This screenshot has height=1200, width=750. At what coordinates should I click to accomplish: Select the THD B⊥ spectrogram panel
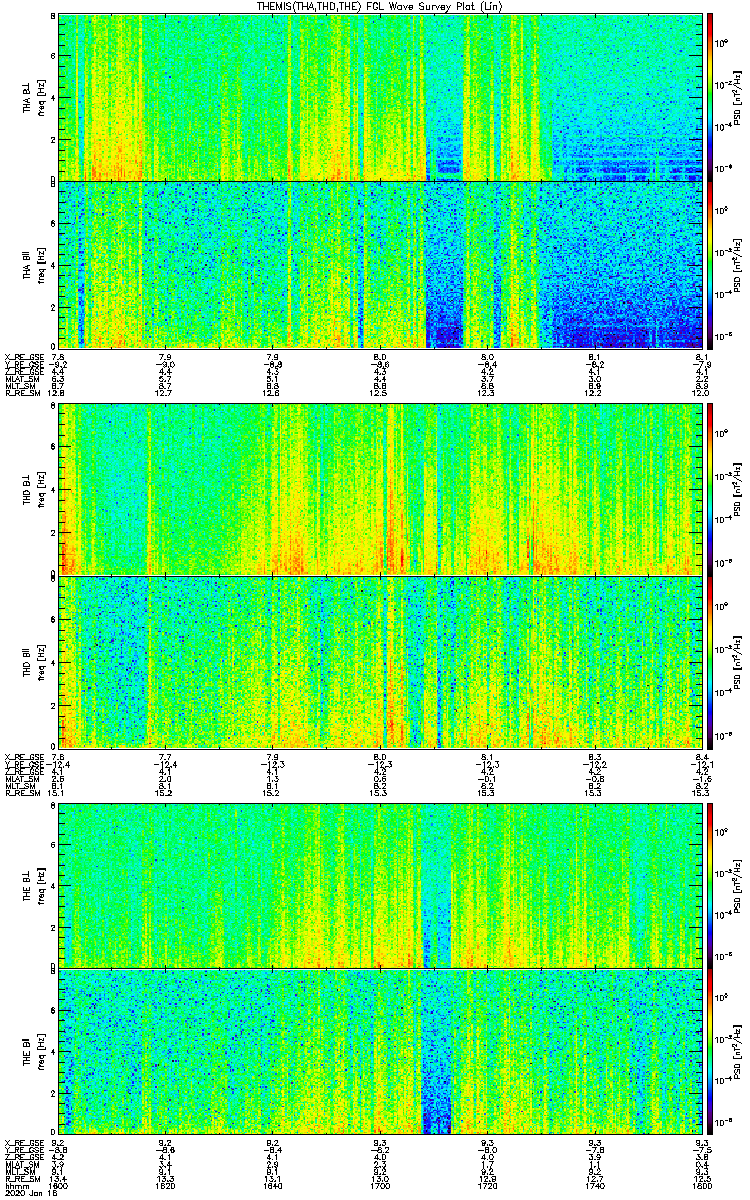point(380,489)
